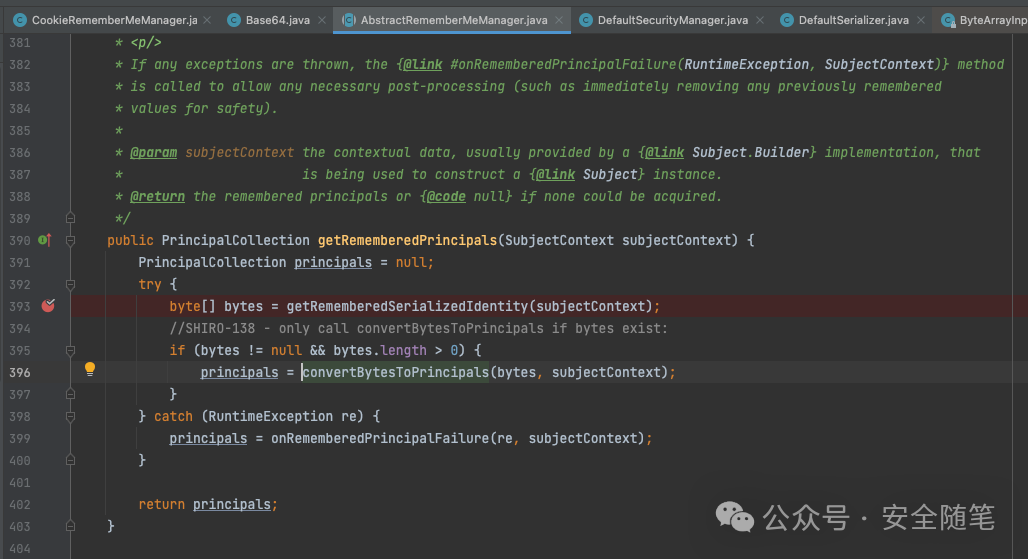Close the Base64.java tab

[x=321, y=20]
